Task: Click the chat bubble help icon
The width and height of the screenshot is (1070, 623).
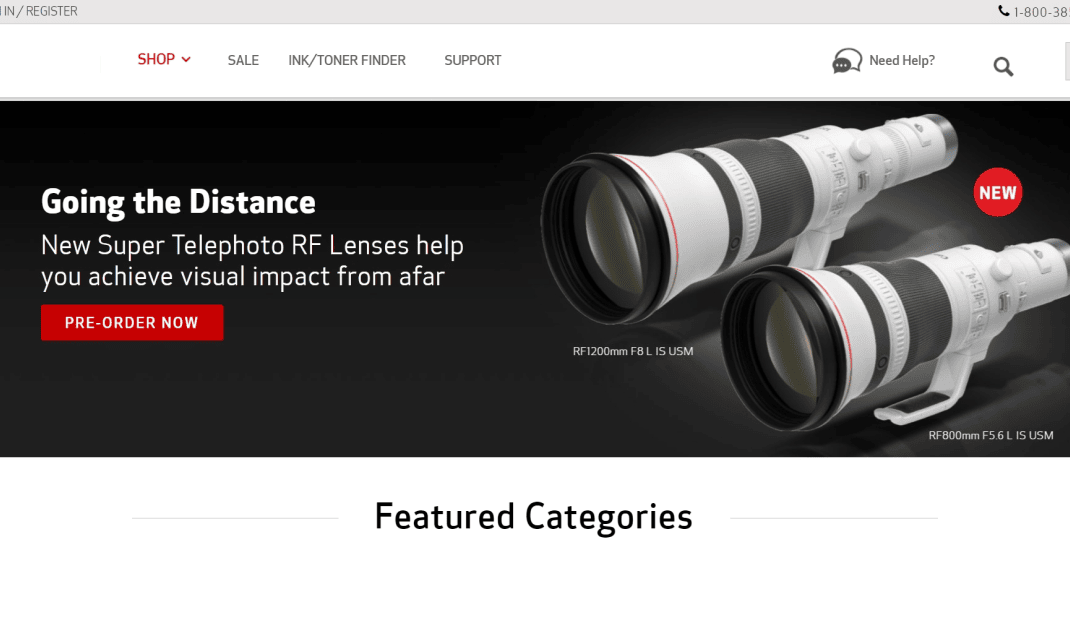Action: click(847, 61)
